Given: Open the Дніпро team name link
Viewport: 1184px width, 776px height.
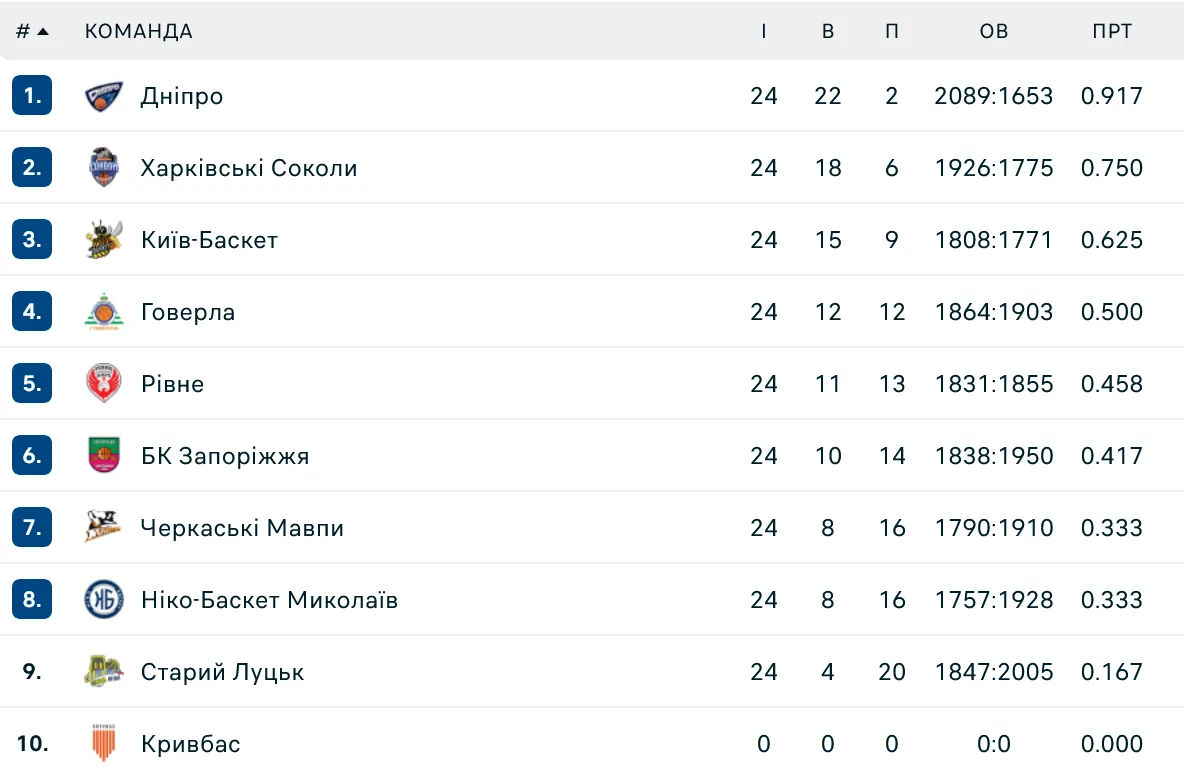Looking at the screenshot, I should [182, 96].
